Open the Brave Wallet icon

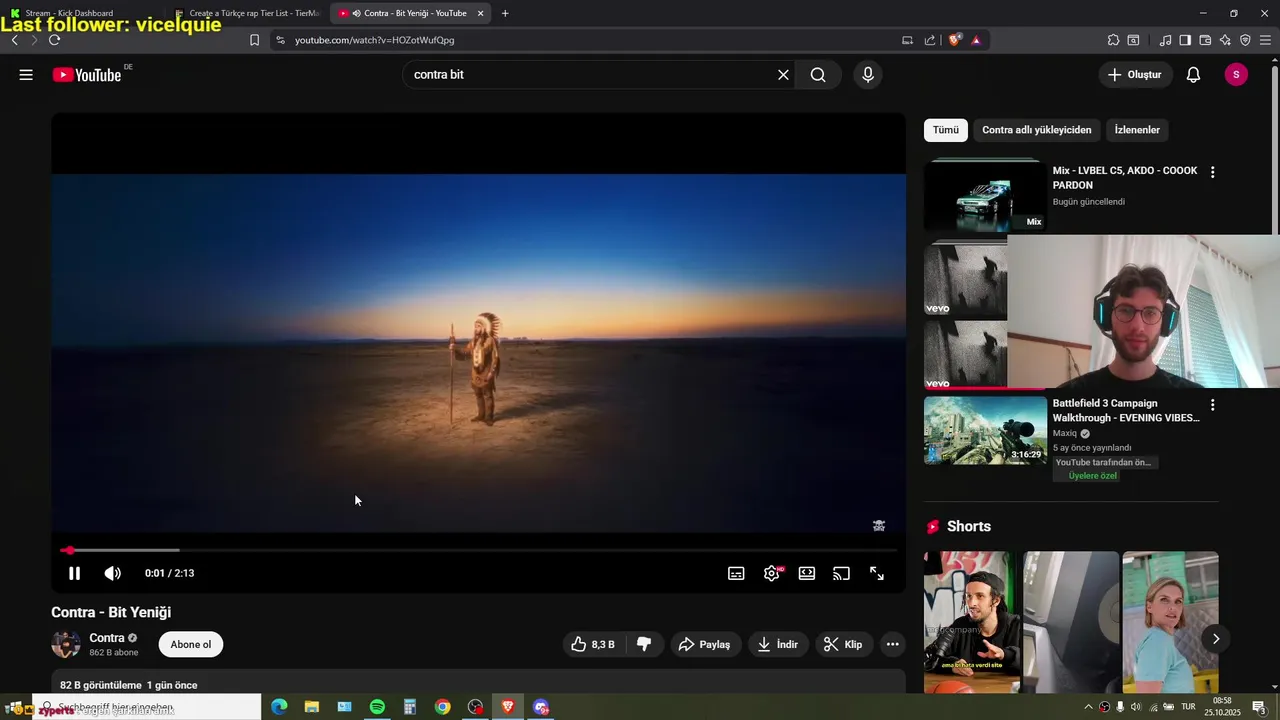coord(1205,40)
